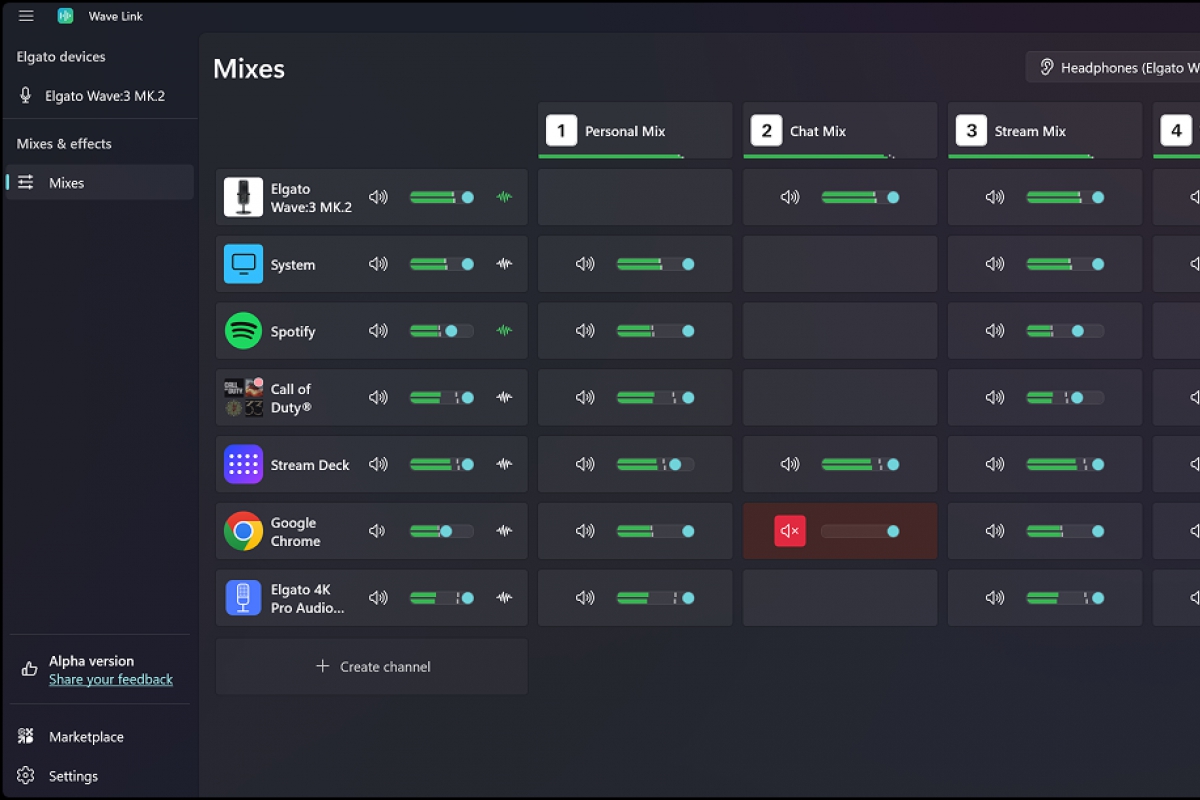Open effects for the Elgato Wave:3 MK.2 channel
The image size is (1200, 800).
tap(504, 197)
